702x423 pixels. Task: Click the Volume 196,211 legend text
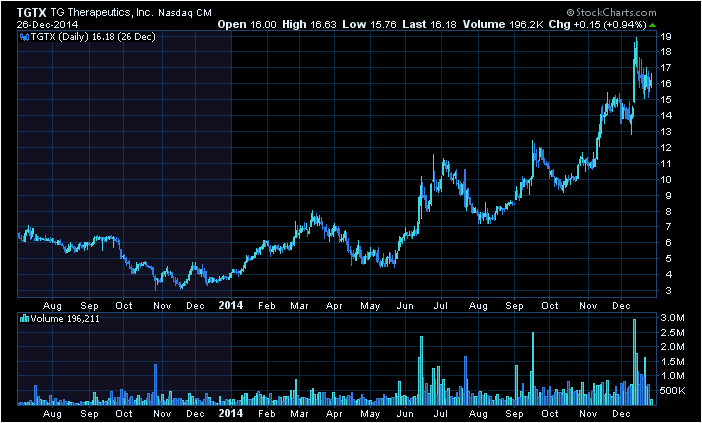pyautogui.click(x=65, y=319)
